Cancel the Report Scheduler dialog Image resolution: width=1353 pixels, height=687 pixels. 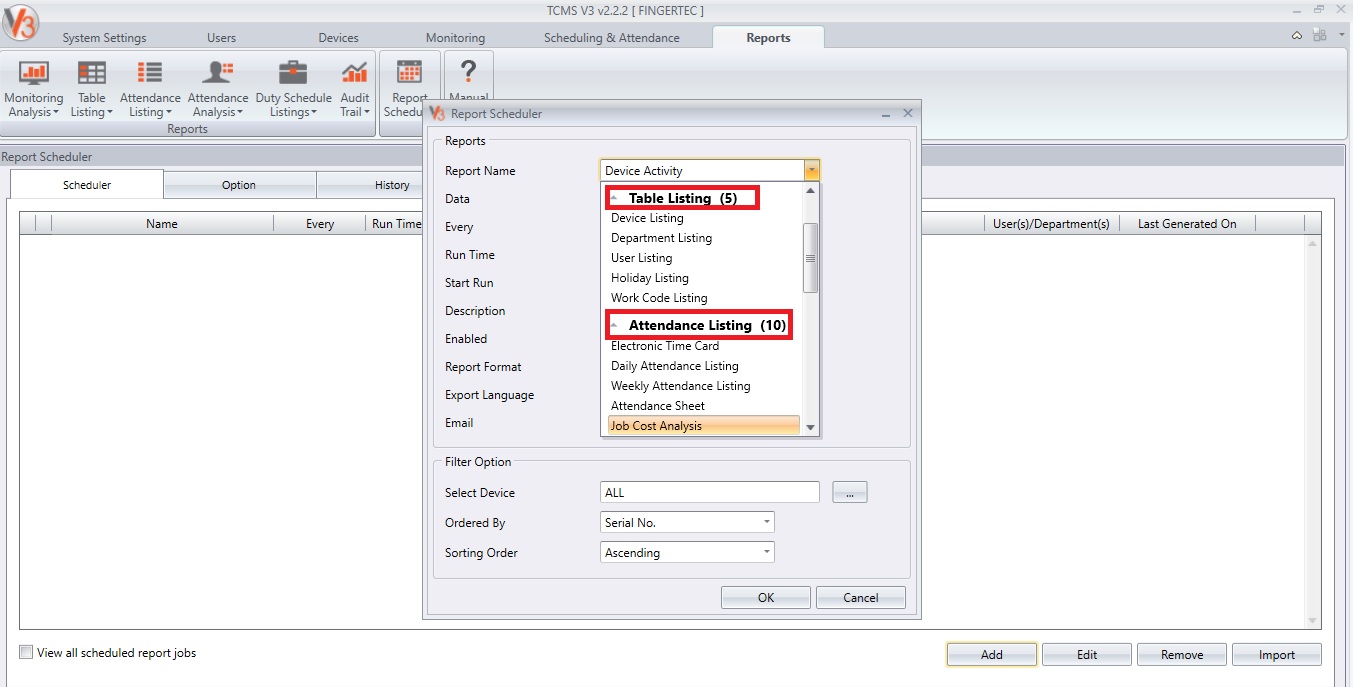pyautogui.click(x=860, y=597)
